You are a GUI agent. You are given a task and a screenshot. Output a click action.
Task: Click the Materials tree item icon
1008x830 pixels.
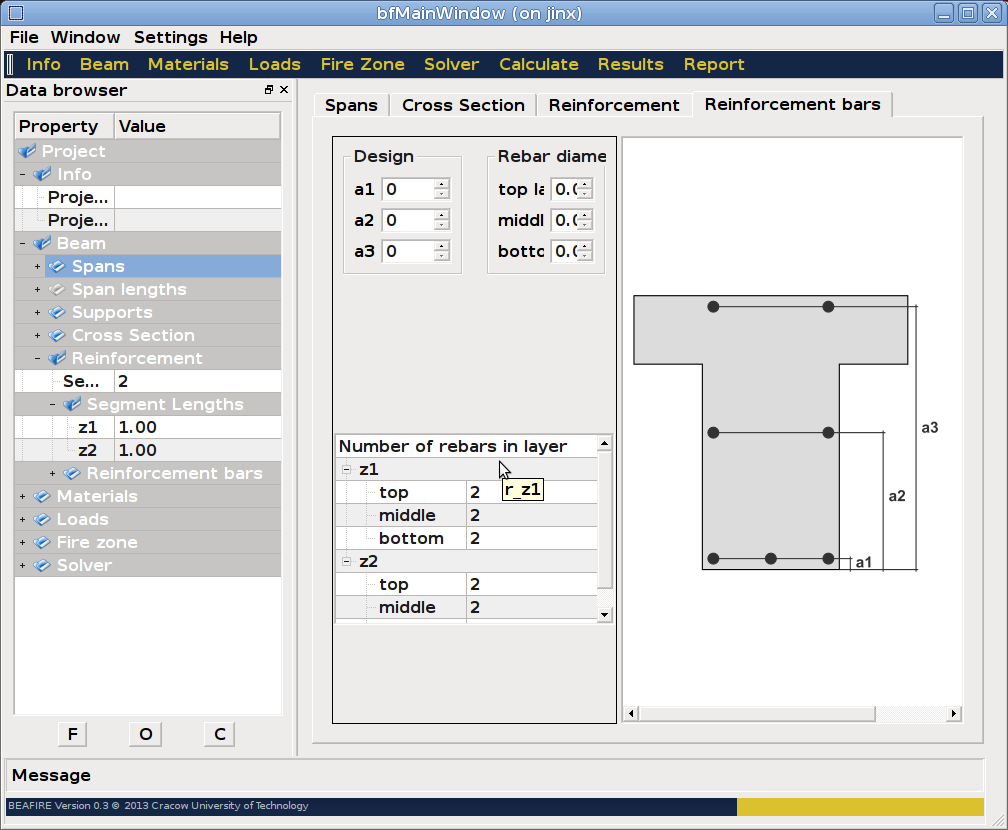(x=42, y=497)
